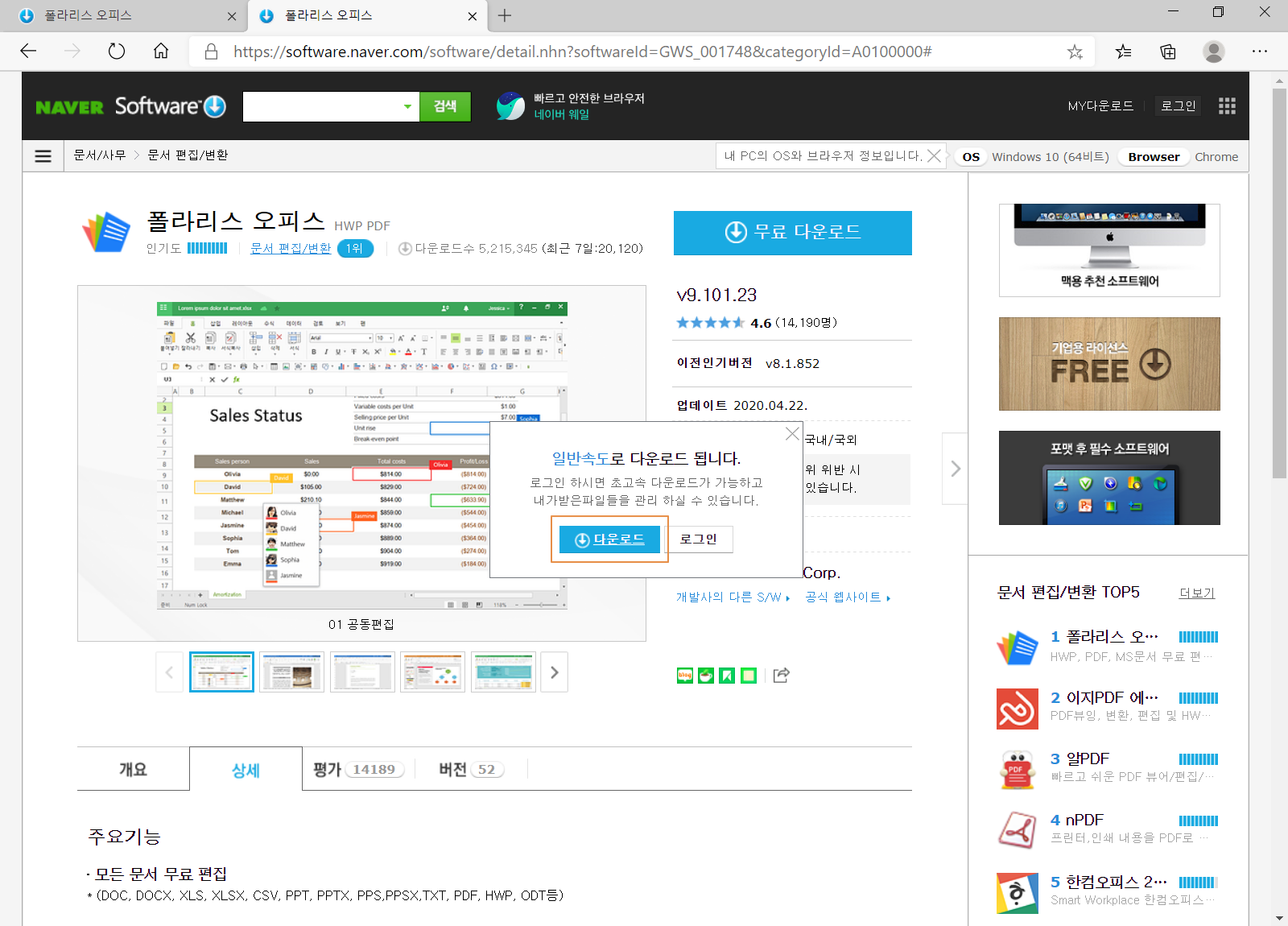Open 개발사의 다른 S/W link

733,597
